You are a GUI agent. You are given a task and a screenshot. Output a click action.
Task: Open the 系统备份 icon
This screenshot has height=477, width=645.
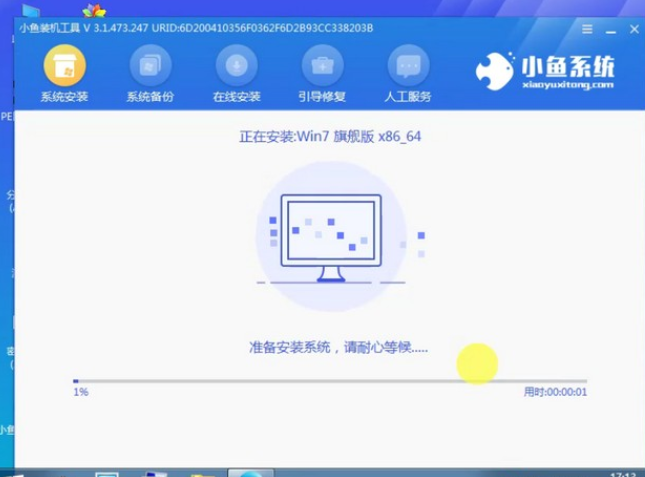(x=151, y=66)
